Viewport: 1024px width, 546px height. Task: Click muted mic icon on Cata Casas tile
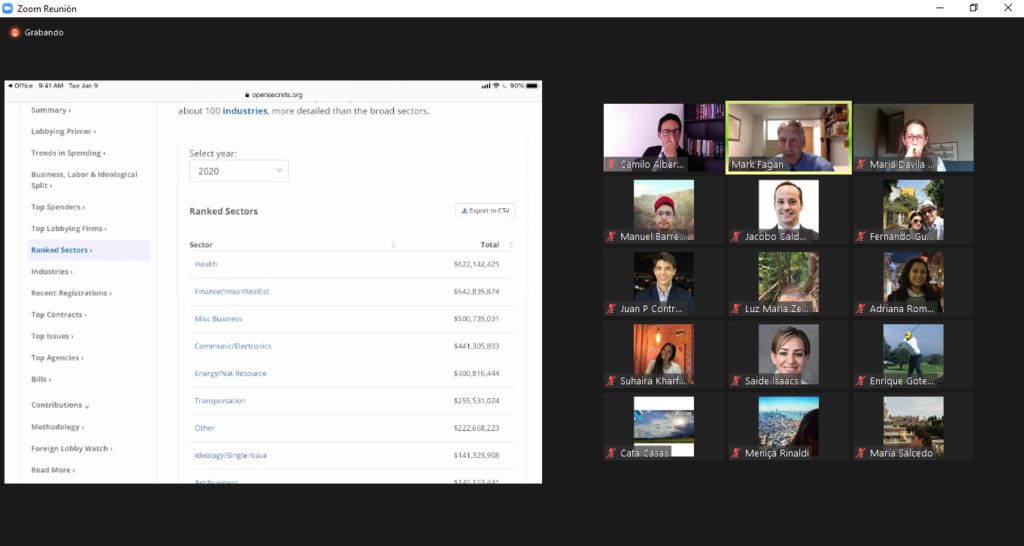(x=612, y=453)
